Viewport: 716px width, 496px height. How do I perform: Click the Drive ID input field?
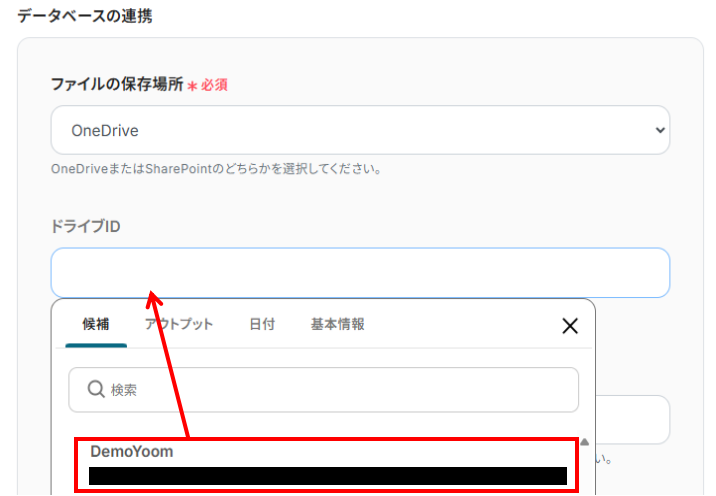point(360,273)
